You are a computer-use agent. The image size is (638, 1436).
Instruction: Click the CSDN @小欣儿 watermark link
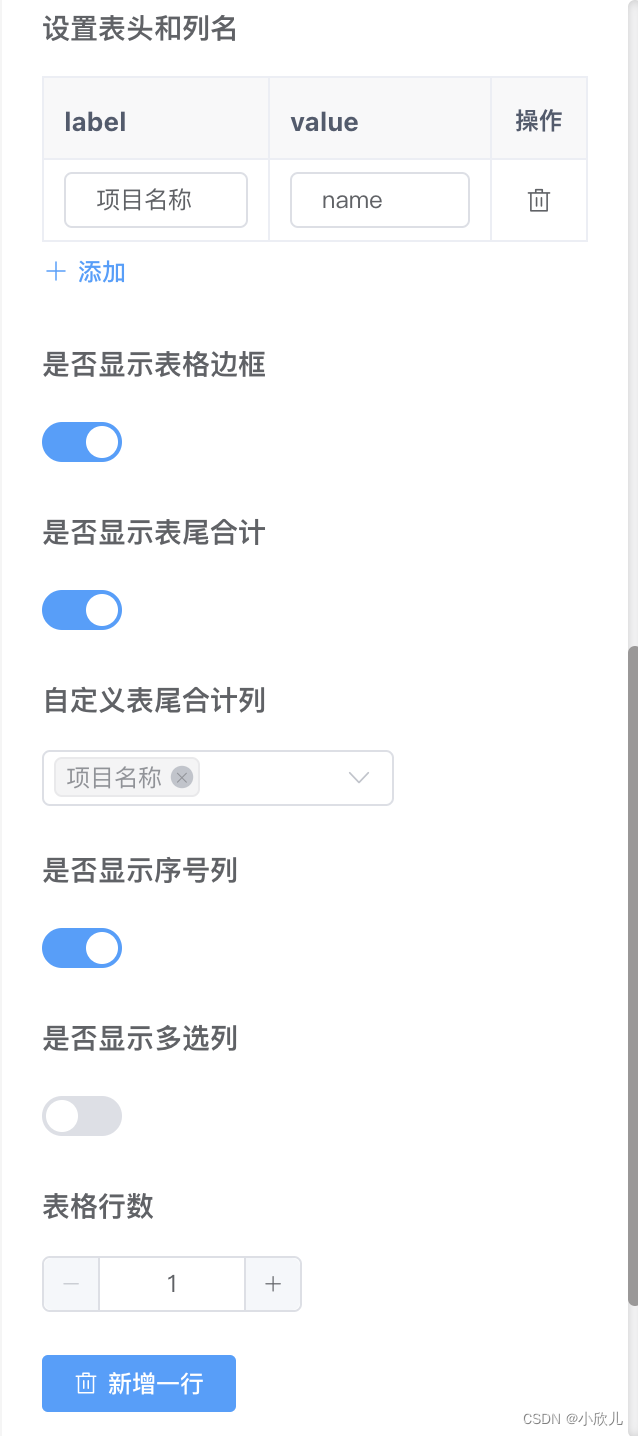574,1418
